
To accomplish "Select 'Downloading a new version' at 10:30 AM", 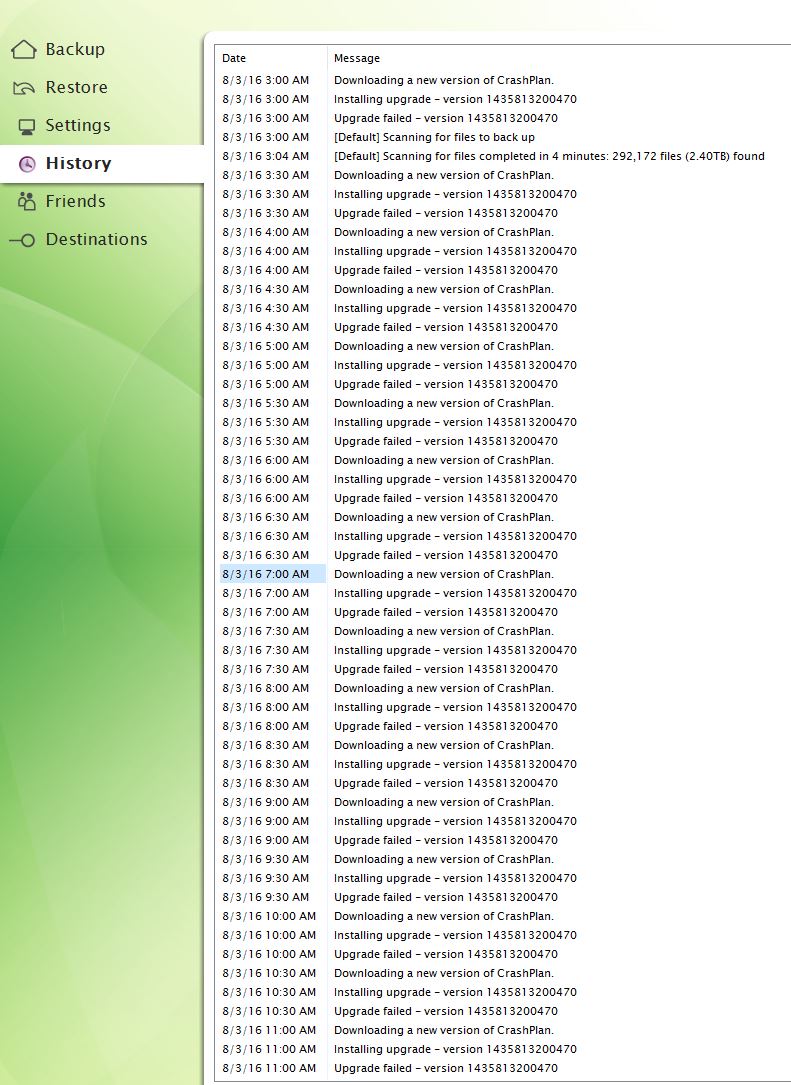I will [444, 973].
